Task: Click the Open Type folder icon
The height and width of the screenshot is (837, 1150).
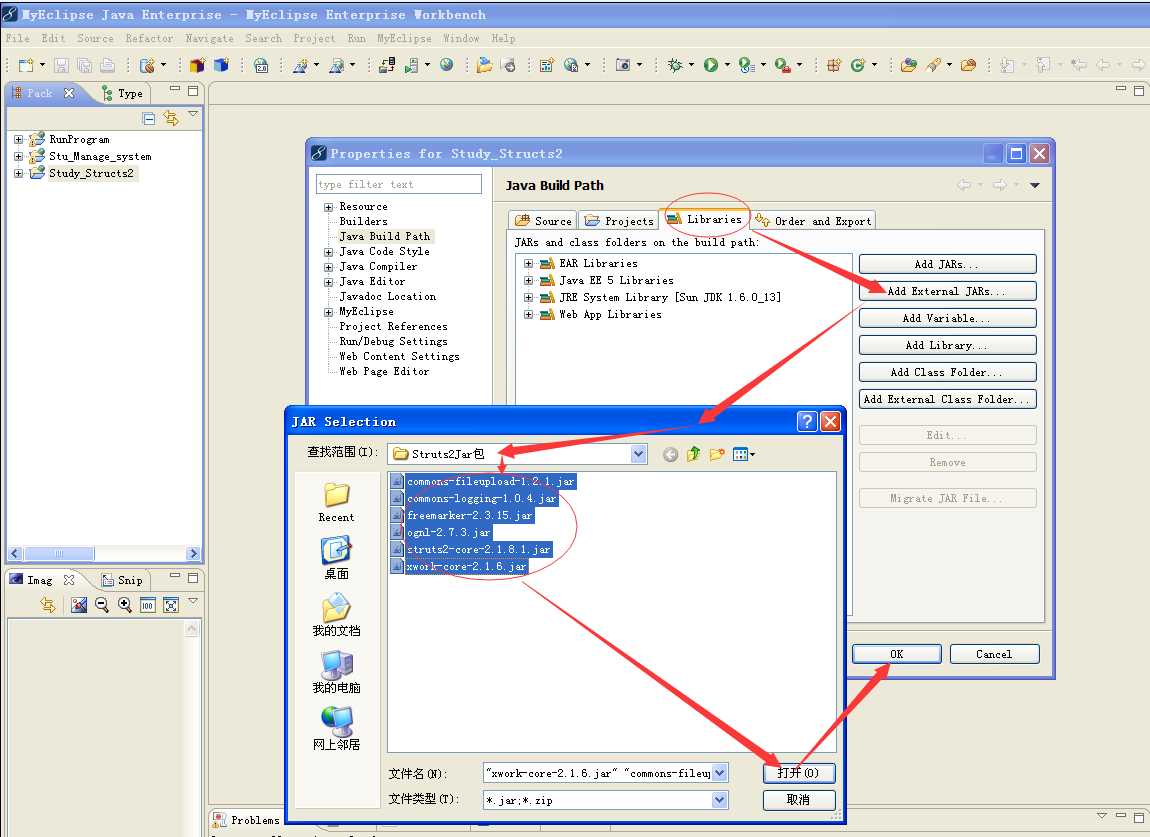Action: click(x=909, y=65)
